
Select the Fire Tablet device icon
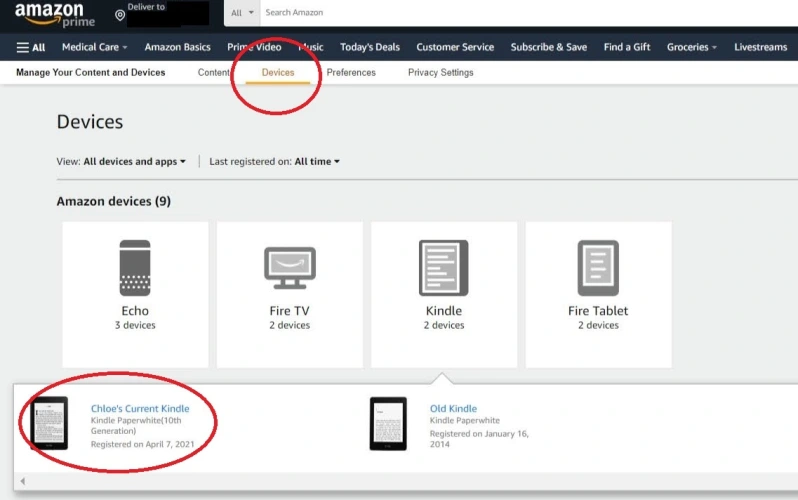pyautogui.click(x=598, y=267)
